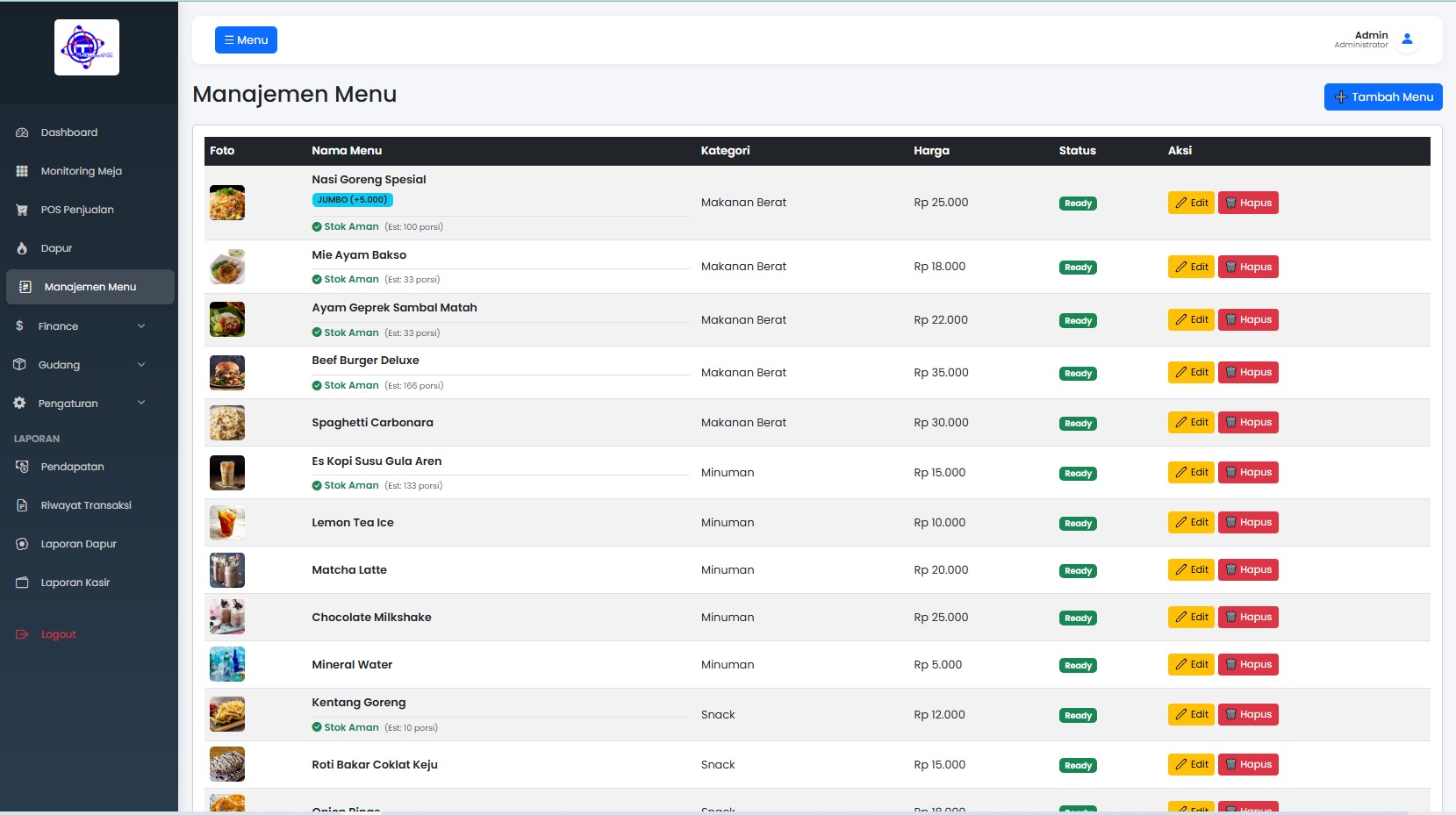
Task: Click the Laporan Kasir icon
Action: [22, 583]
